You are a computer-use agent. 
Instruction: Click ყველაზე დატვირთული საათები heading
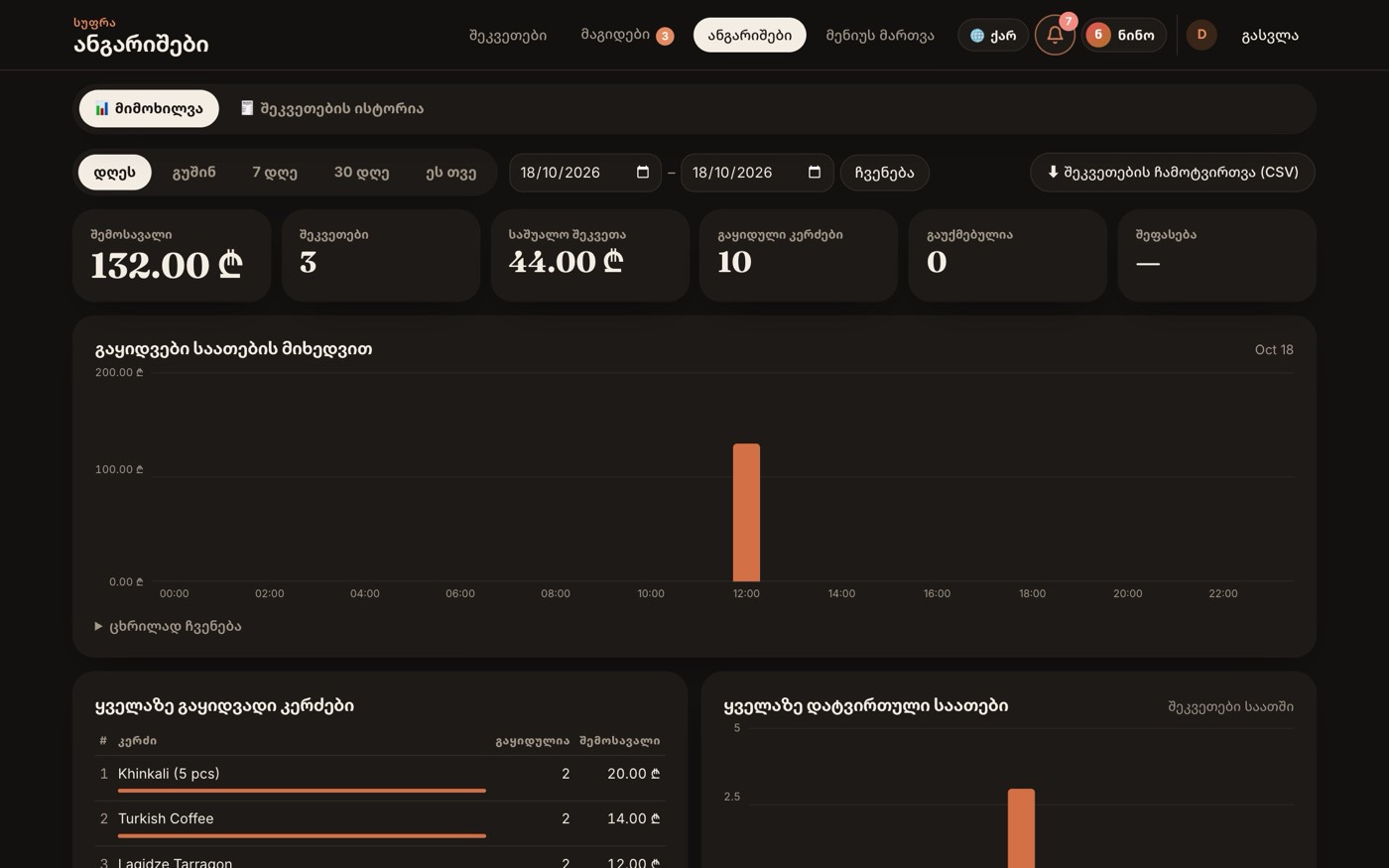tap(866, 706)
